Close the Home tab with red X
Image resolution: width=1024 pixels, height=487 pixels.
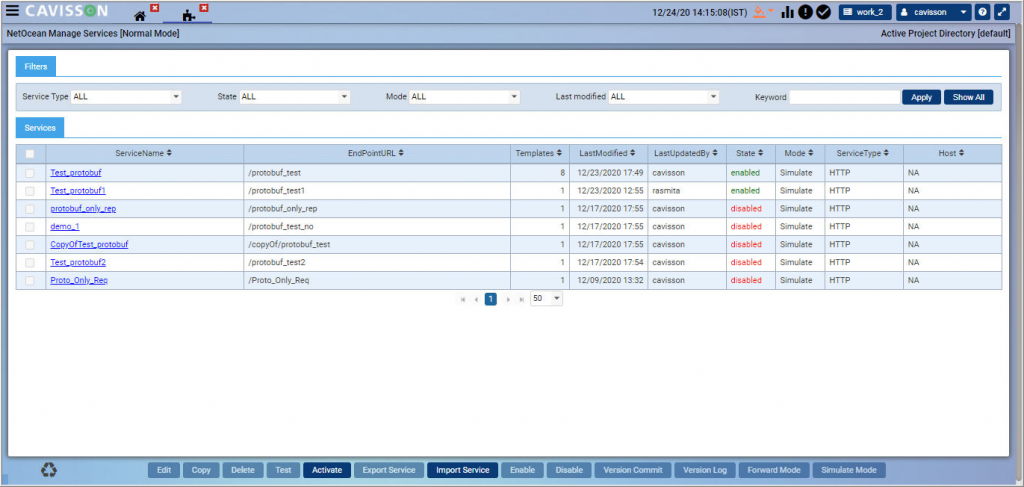[x=155, y=8]
